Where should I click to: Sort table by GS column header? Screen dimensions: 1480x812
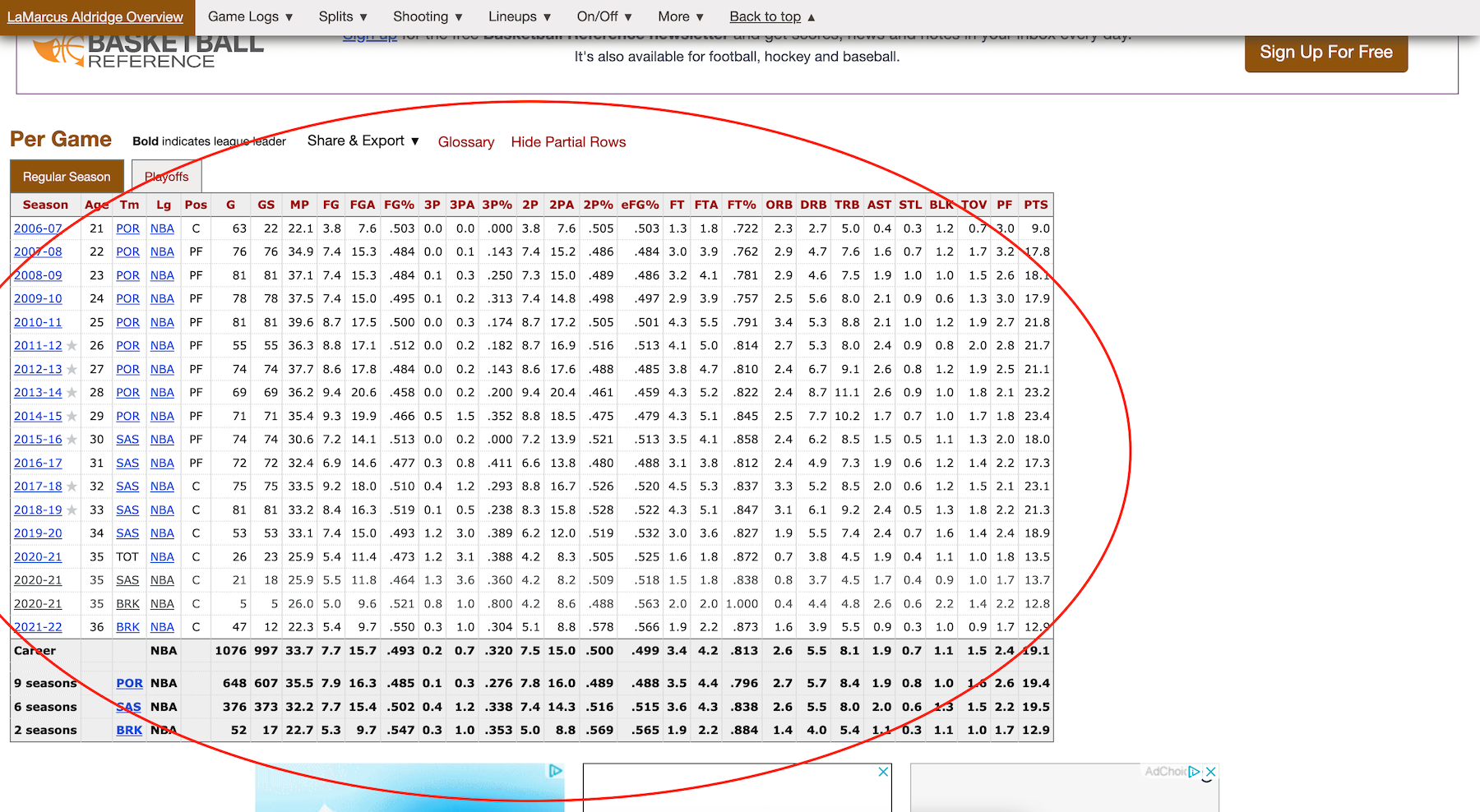(x=266, y=205)
